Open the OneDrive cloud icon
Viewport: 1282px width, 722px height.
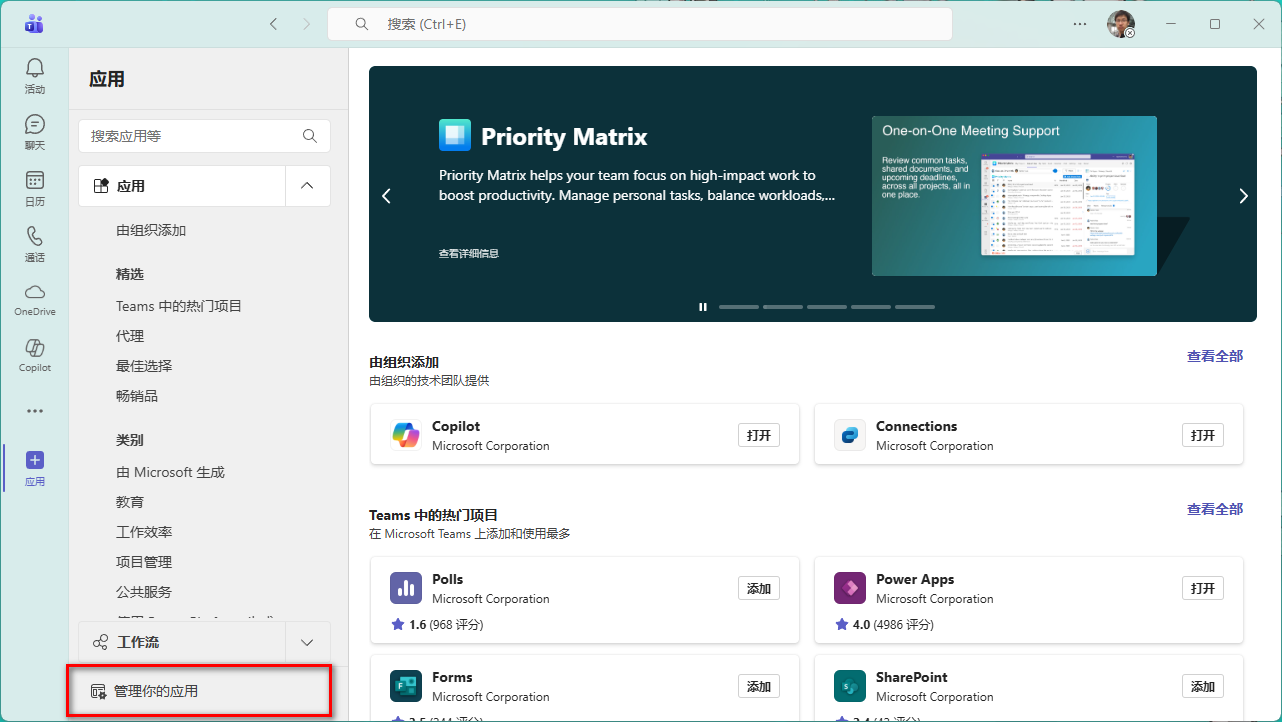(x=35, y=291)
